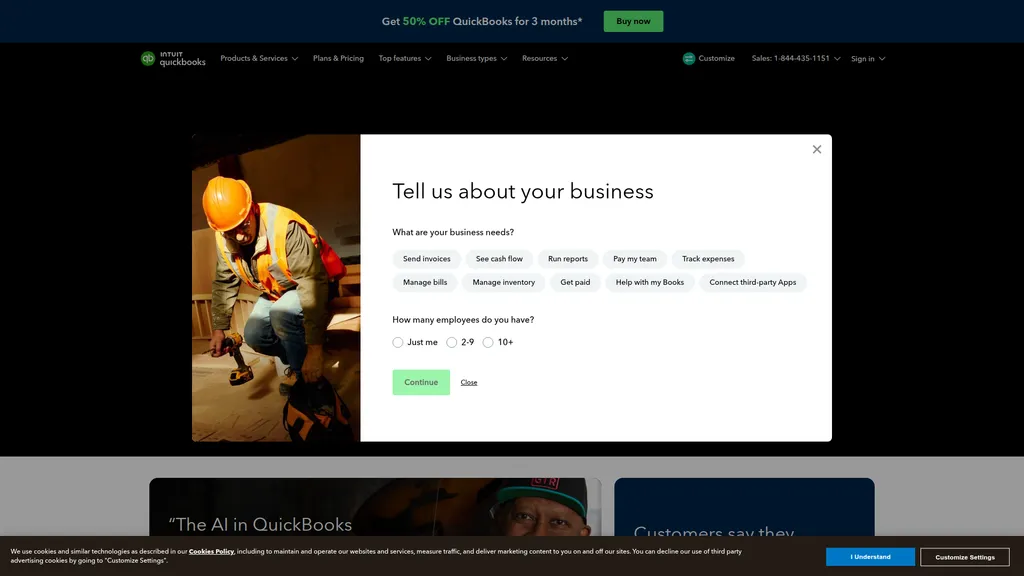Screen dimensions: 1024x576
Task: Select the Just me radio button
Action: (398, 342)
